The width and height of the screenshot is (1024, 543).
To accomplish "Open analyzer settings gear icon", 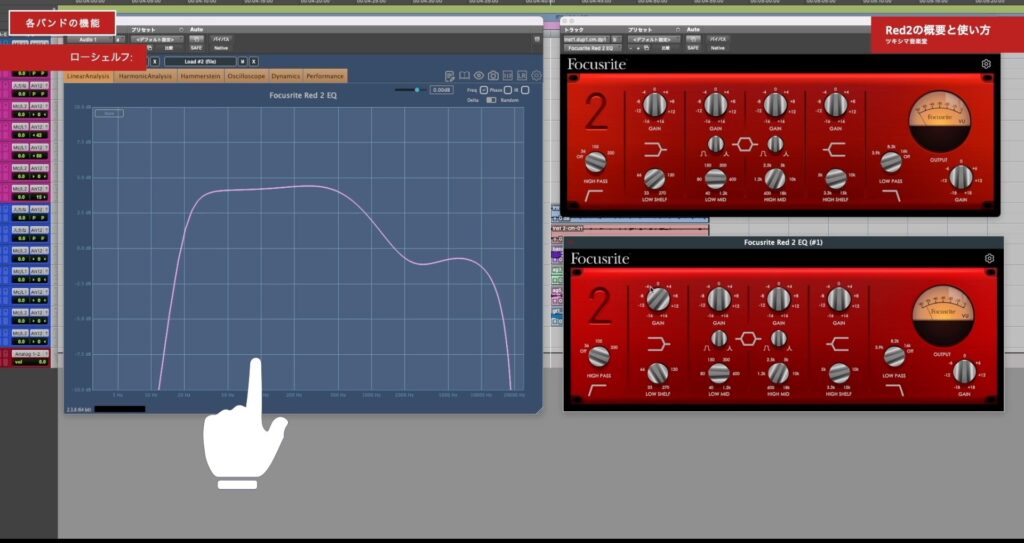I will (x=536, y=76).
